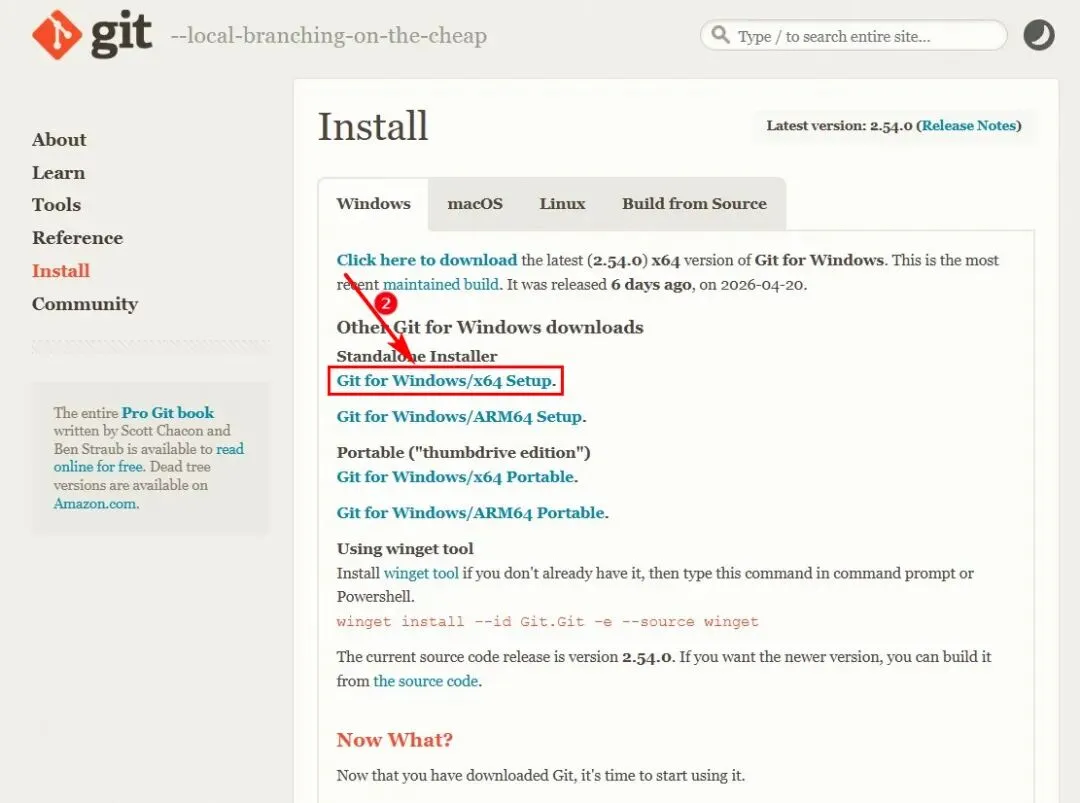Download Git for Windows/ARM64 Setup

[x=459, y=417]
